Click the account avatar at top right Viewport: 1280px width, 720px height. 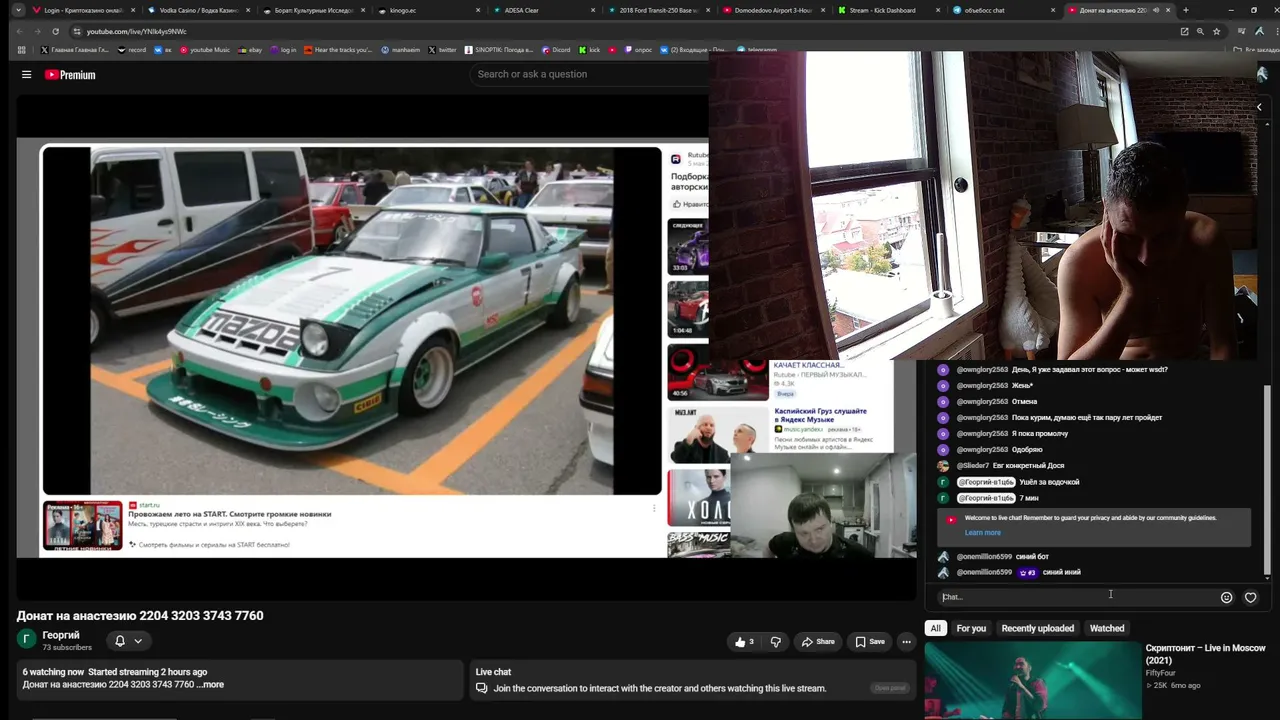[1262, 74]
